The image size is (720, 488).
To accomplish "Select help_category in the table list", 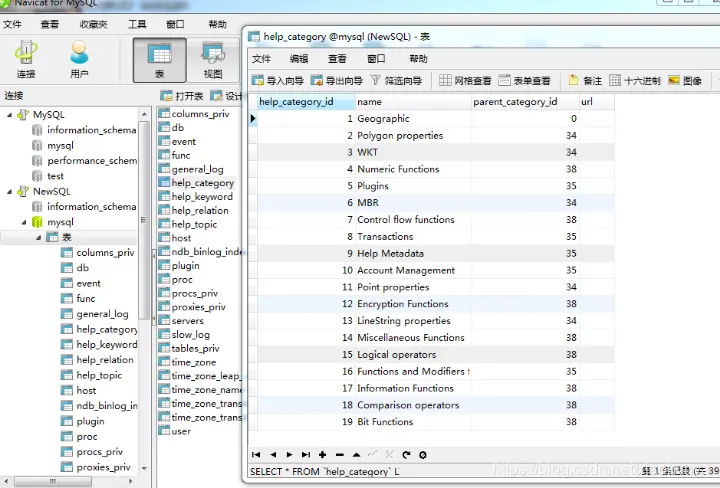I will tap(197, 183).
